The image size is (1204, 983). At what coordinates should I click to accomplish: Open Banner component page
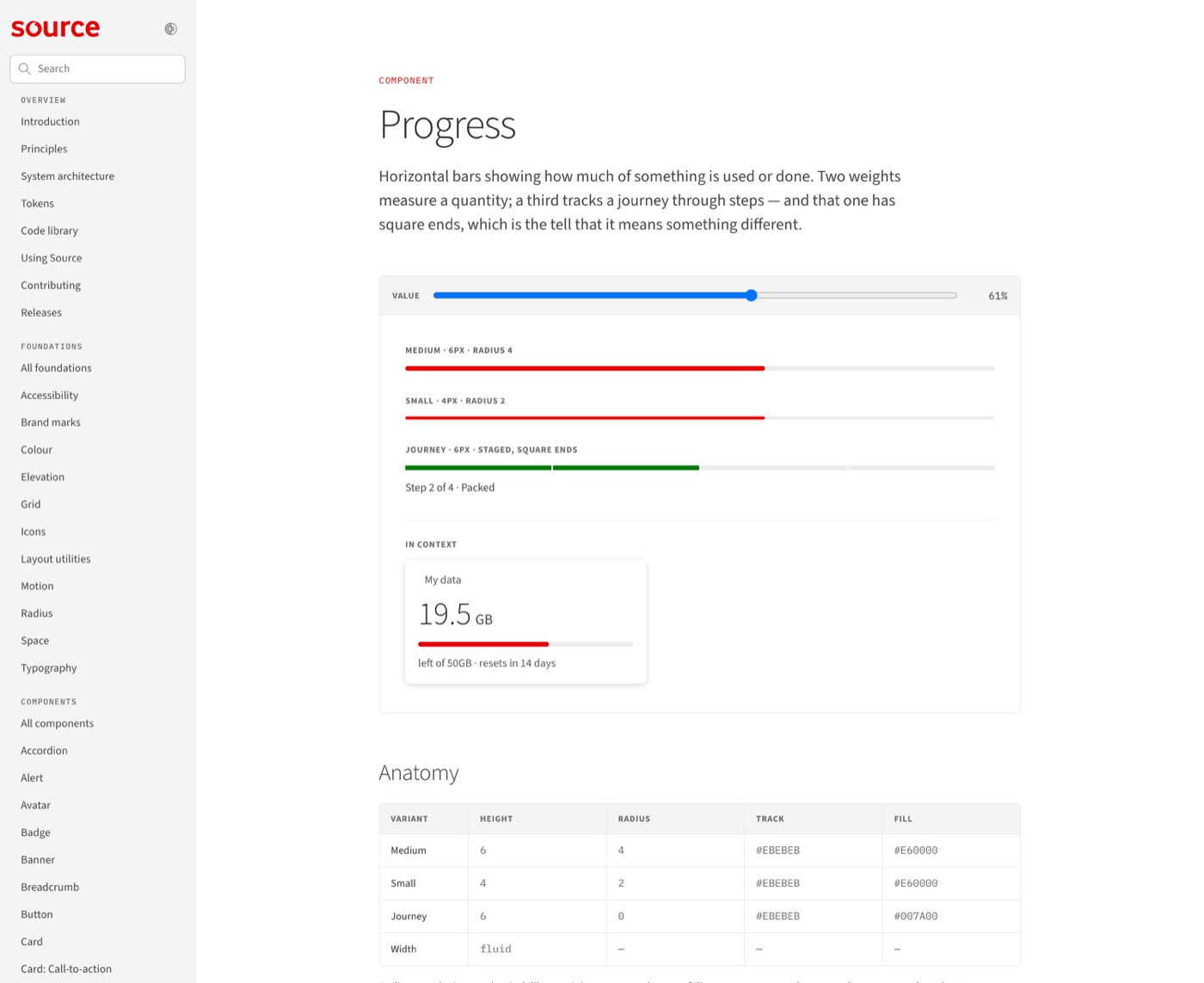click(38, 860)
